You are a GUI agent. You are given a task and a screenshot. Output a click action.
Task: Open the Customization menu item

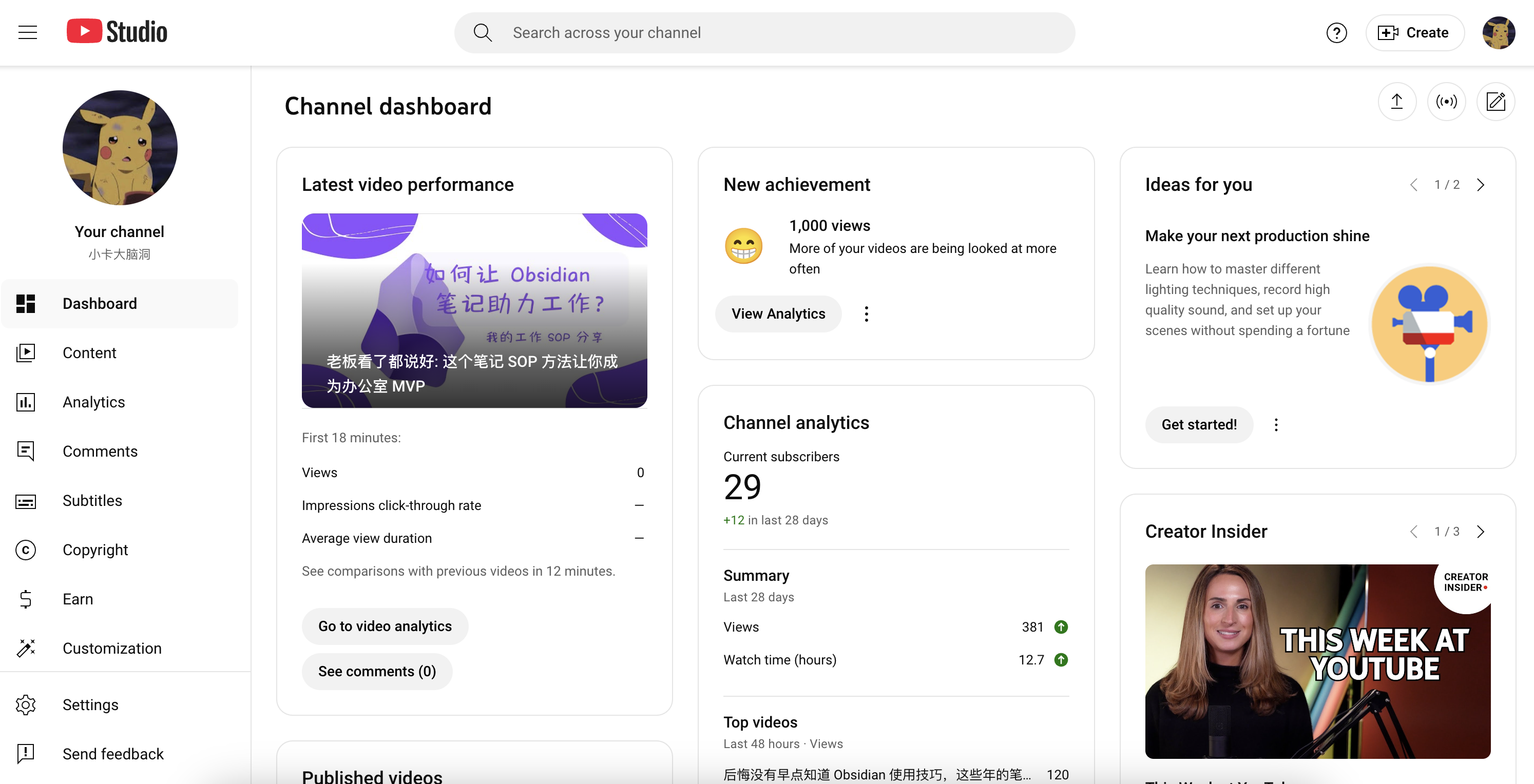point(120,648)
